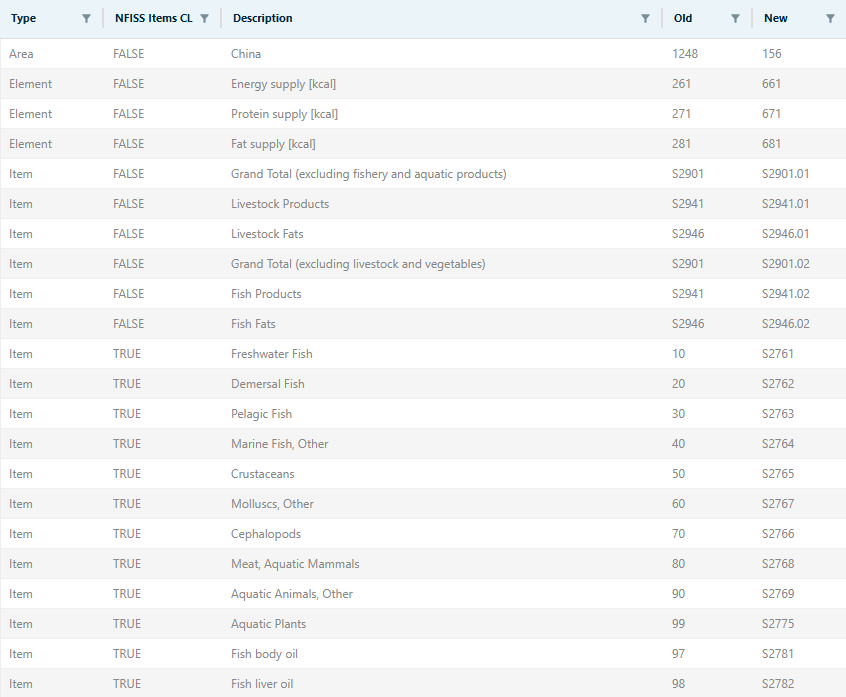Open the Type column filter icon
Screen dimensions: 846x697
(86, 18)
